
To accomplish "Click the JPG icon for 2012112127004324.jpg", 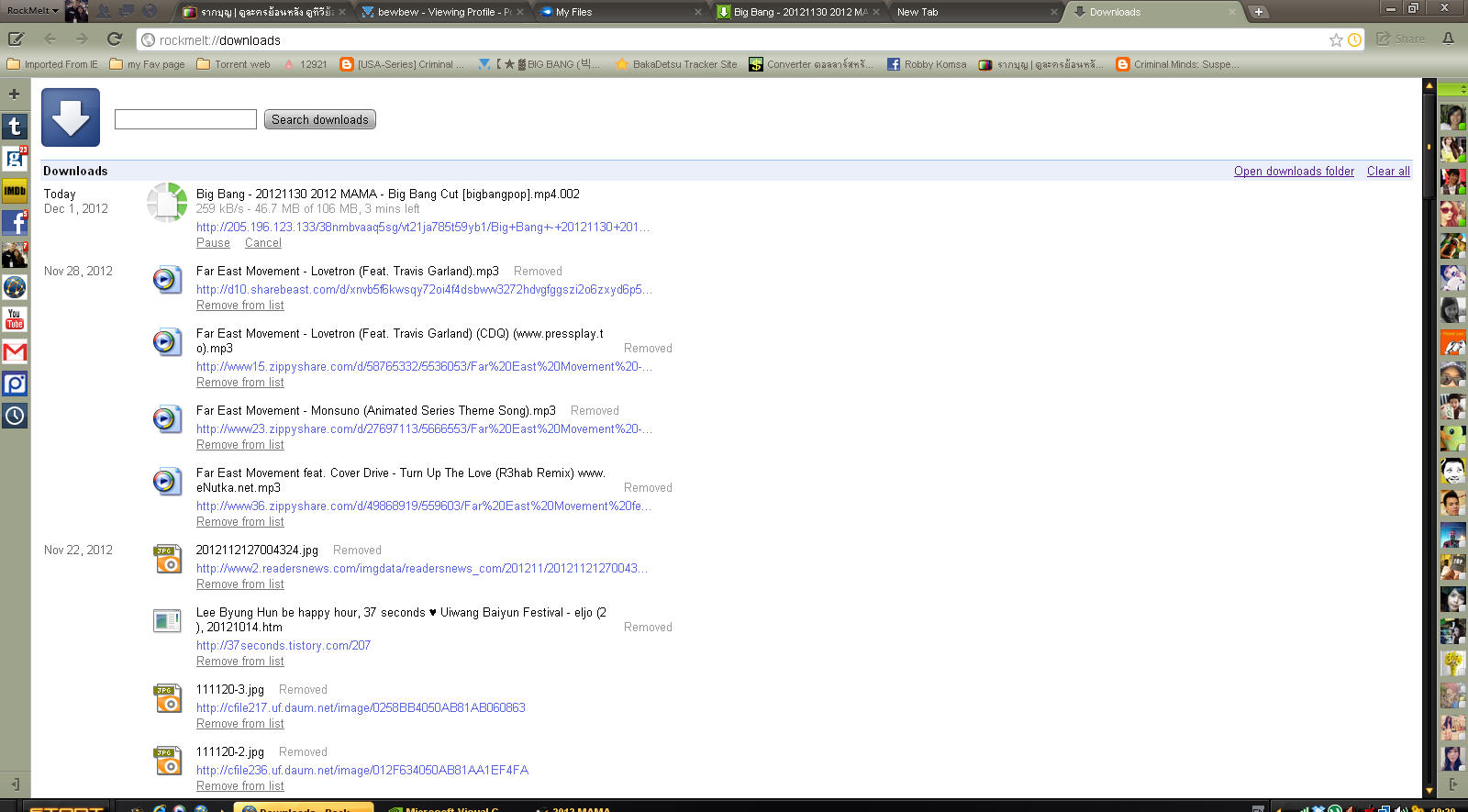I will [167, 558].
